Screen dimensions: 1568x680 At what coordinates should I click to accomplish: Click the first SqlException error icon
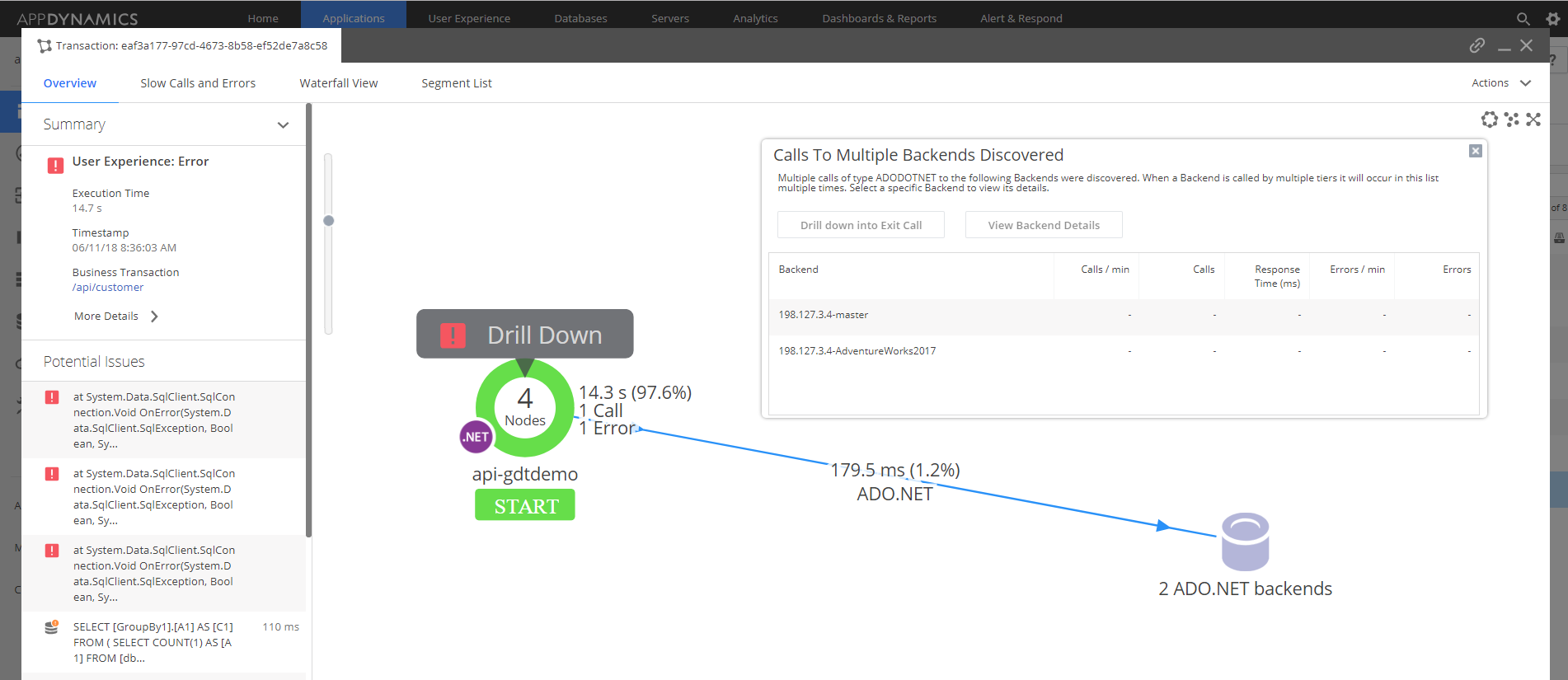[x=52, y=397]
